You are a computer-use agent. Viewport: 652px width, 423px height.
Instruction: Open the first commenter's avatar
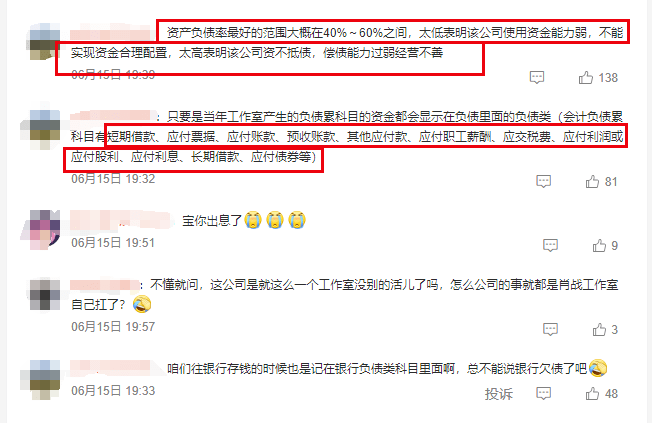tap(43, 42)
